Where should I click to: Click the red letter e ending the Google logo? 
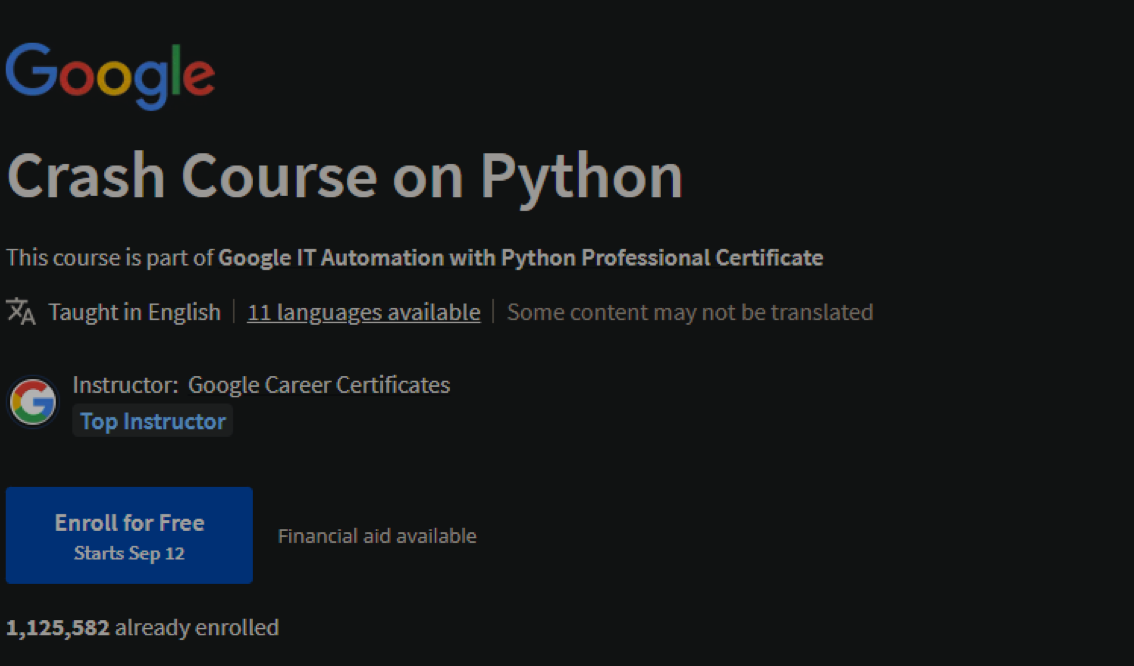pos(198,78)
